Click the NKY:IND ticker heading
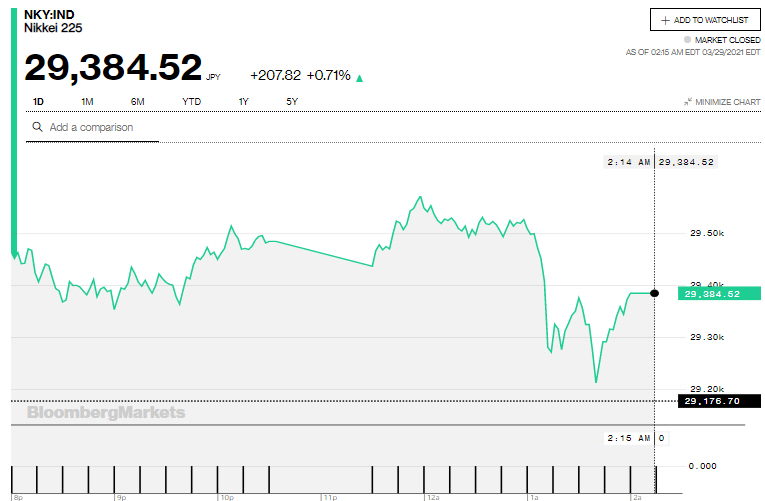765x501 pixels. coord(49,14)
